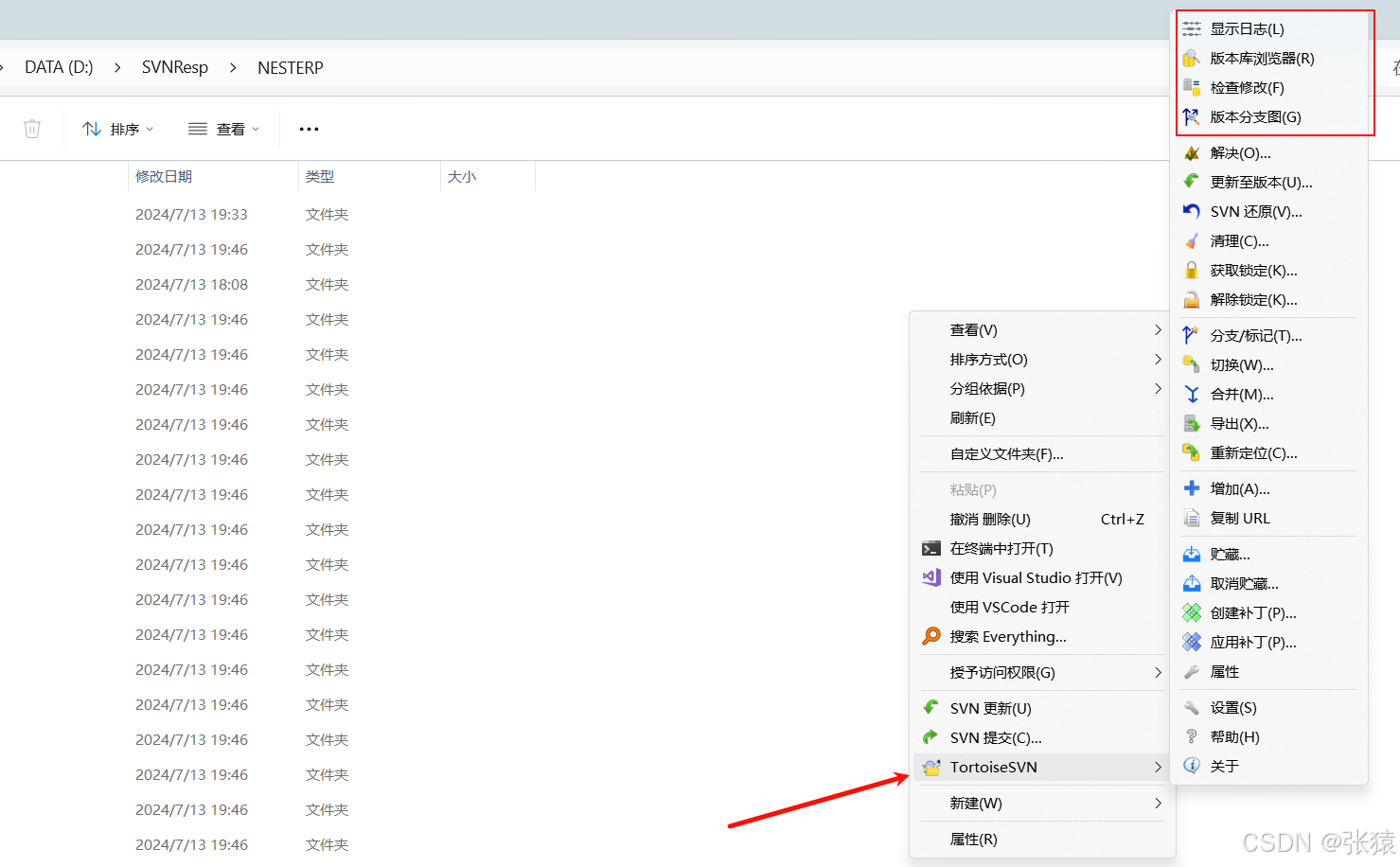Select Refresh (刷新) in context menu

[973, 418]
